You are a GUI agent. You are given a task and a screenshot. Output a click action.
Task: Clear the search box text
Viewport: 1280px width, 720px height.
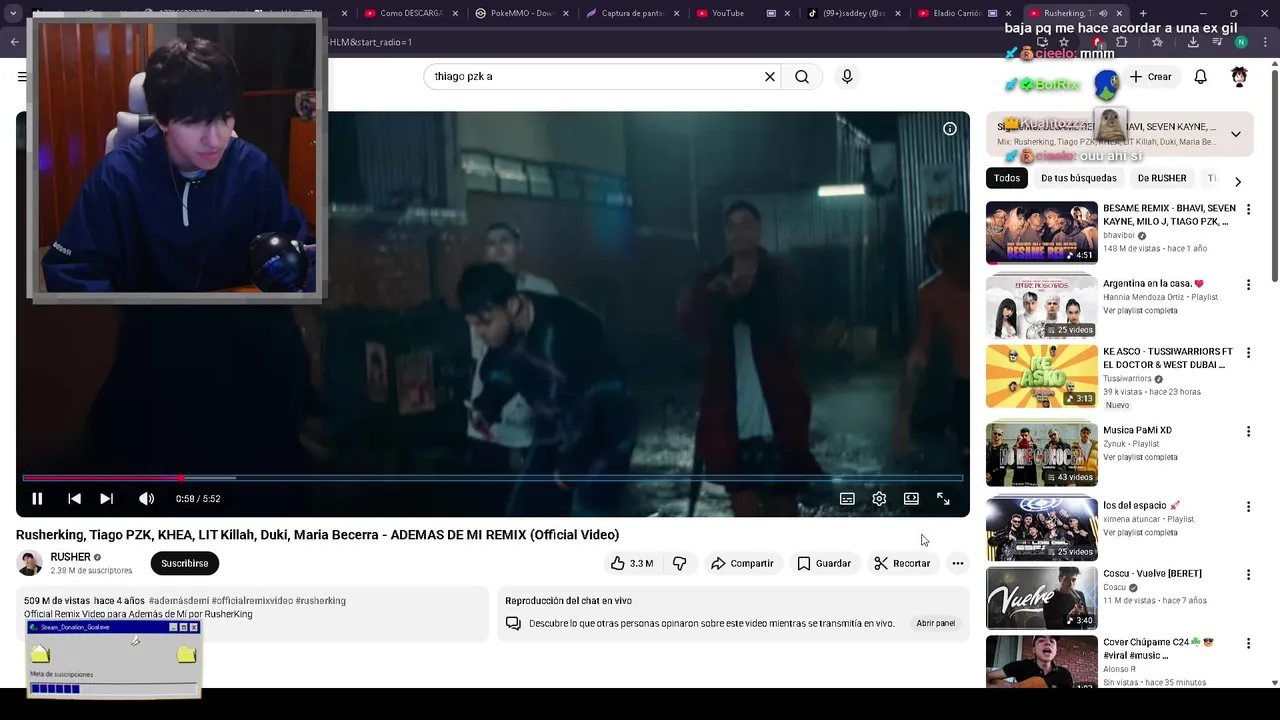click(x=770, y=77)
